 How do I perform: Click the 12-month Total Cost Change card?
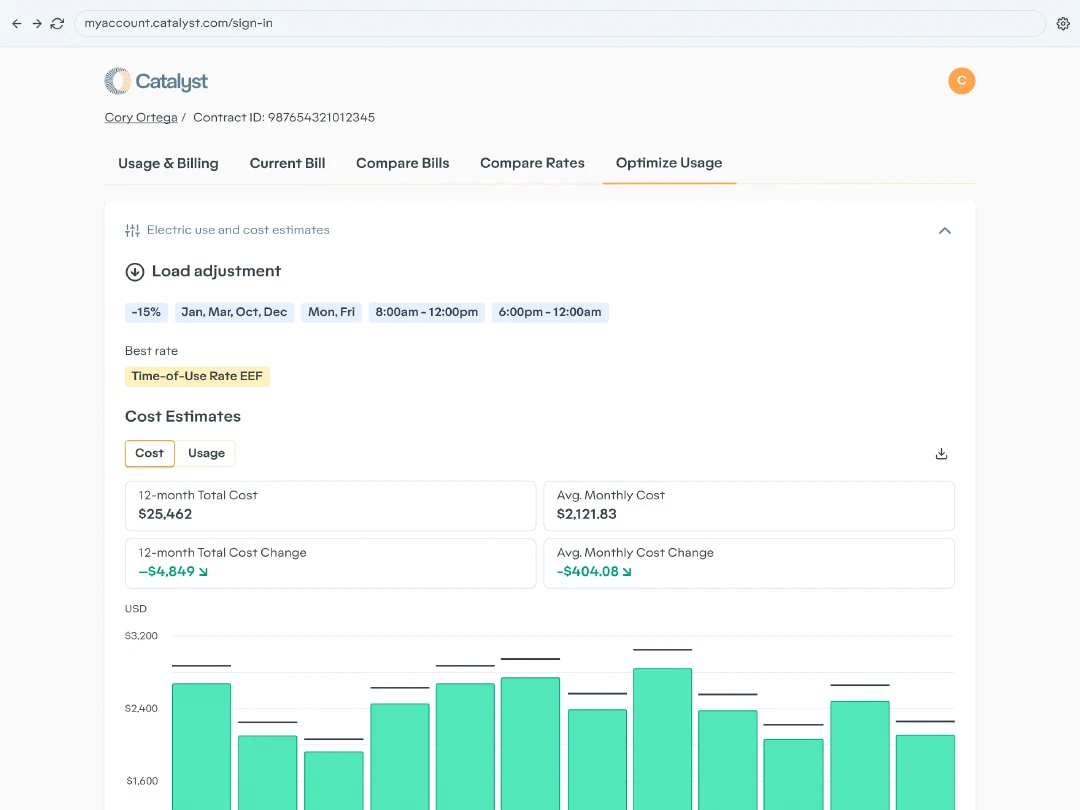[x=331, y=563]
